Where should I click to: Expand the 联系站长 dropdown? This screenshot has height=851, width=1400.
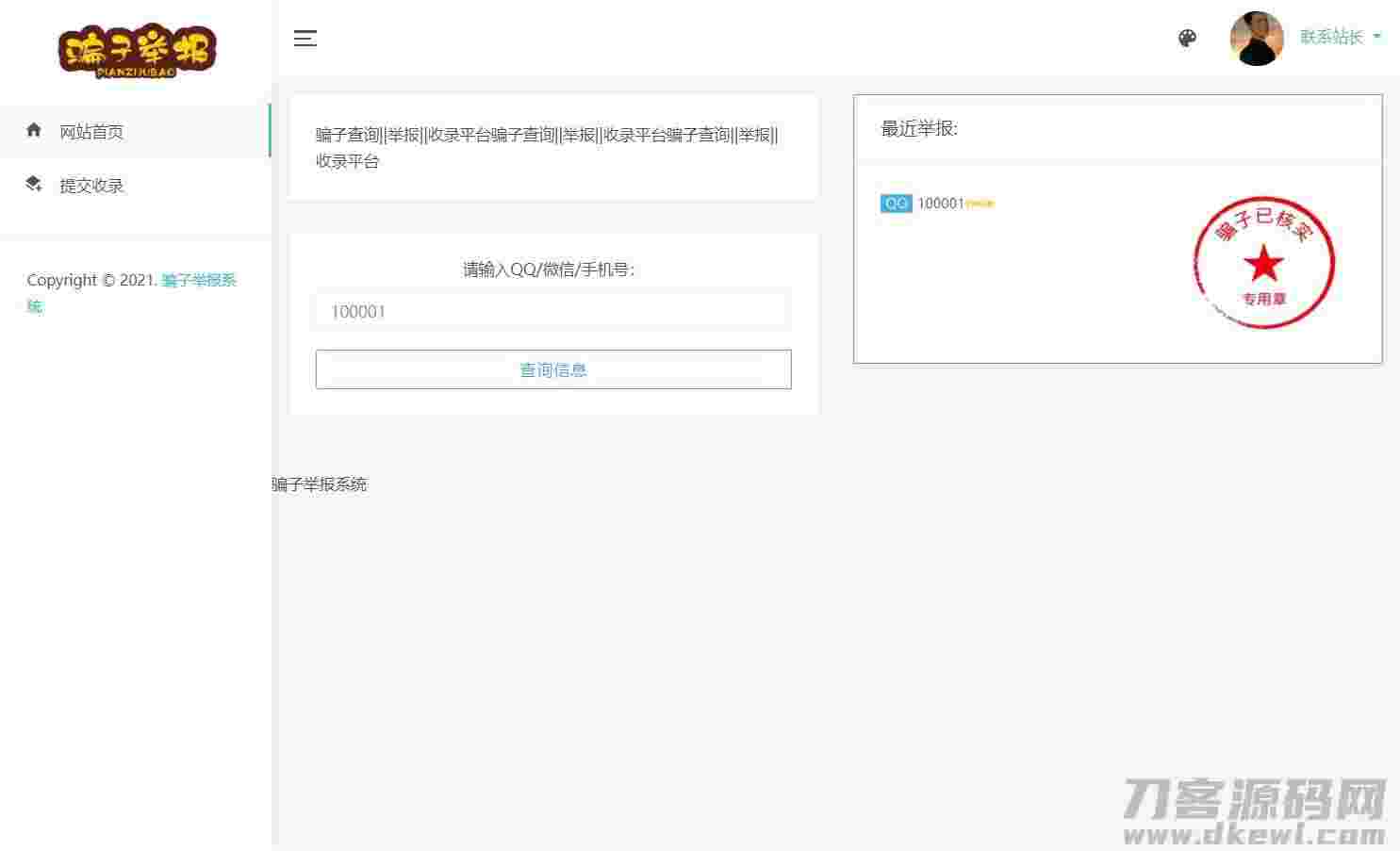[1341, 37]
